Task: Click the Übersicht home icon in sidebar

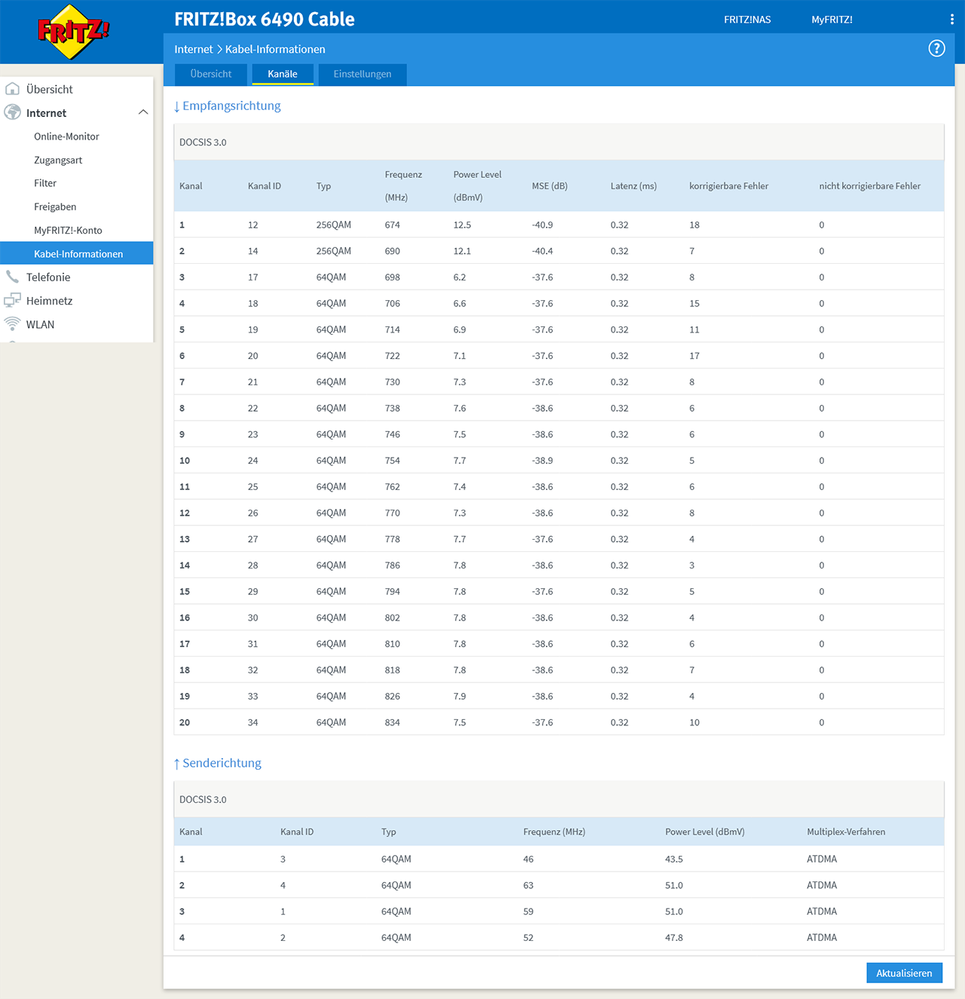Action: pyautogui.click(x=12, y=89)
